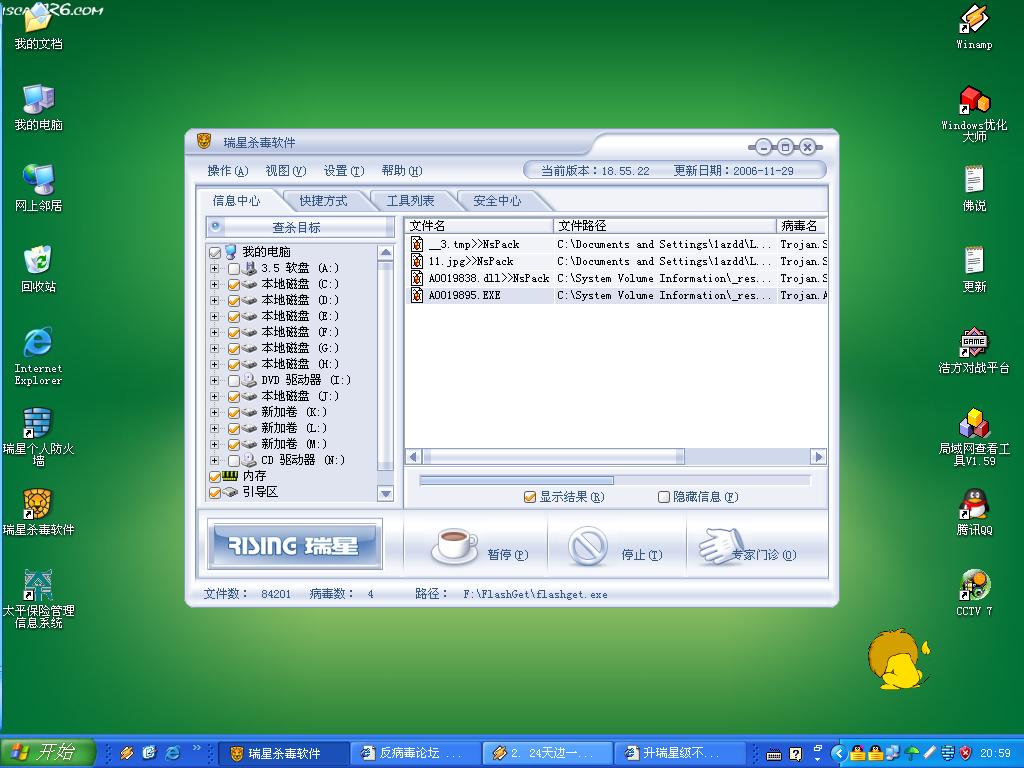Open the 浩方对战平台 desktop shortcut

click(974, 351)
